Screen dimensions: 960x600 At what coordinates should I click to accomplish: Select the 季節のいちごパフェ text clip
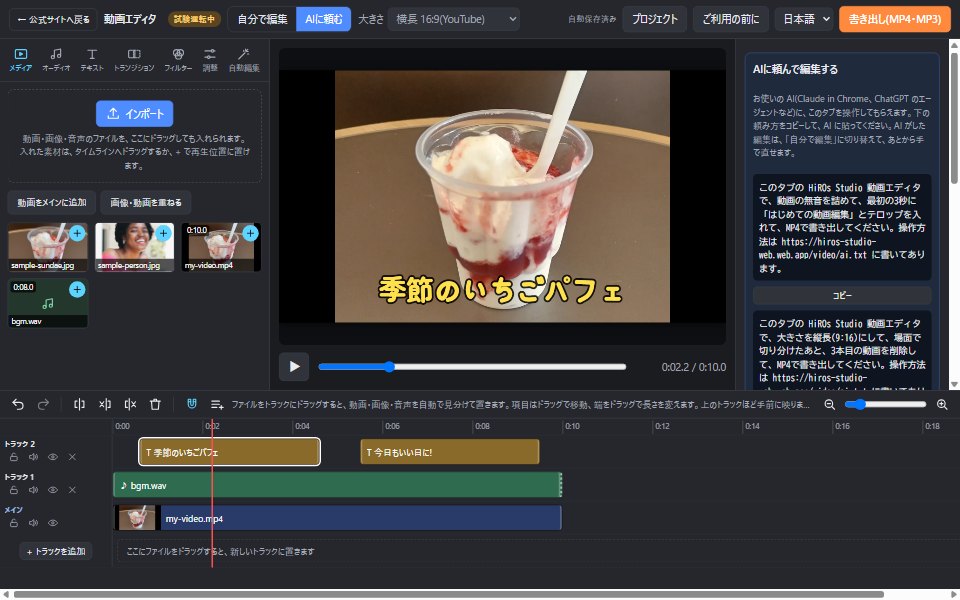[230, 452]
